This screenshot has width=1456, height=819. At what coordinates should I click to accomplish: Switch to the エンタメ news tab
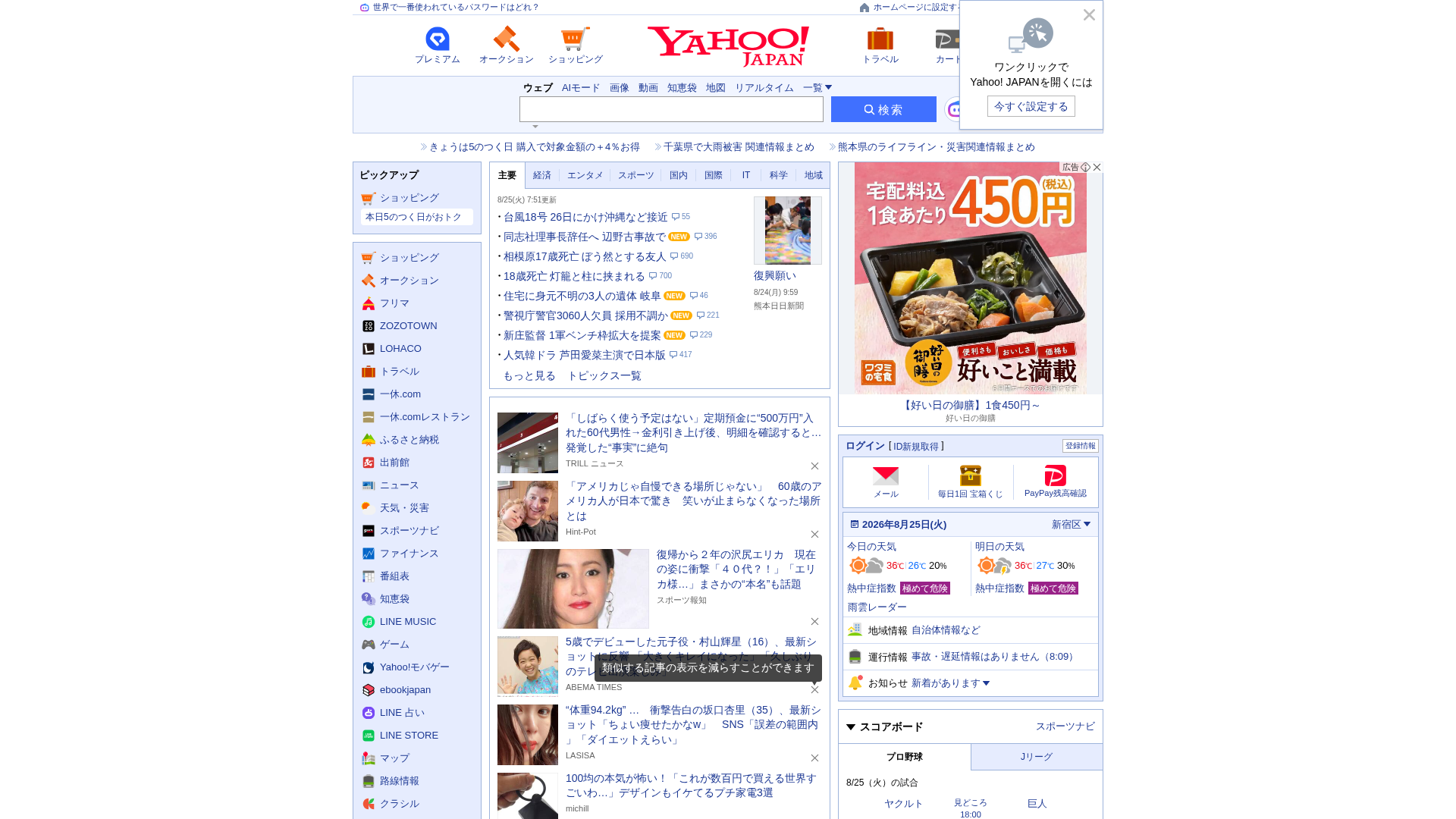(x=585, y=175)
